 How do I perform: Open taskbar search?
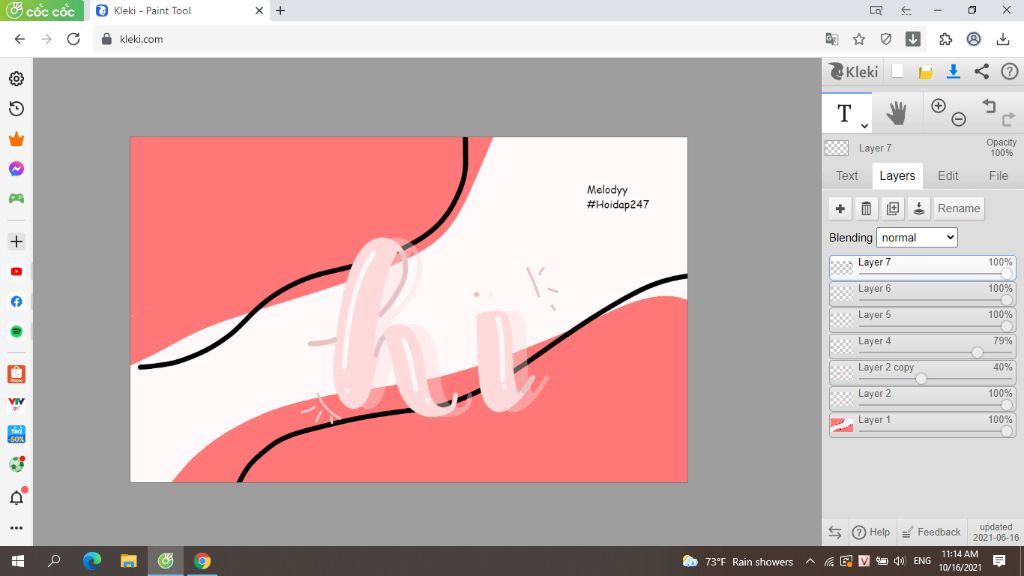coord(54,561)
